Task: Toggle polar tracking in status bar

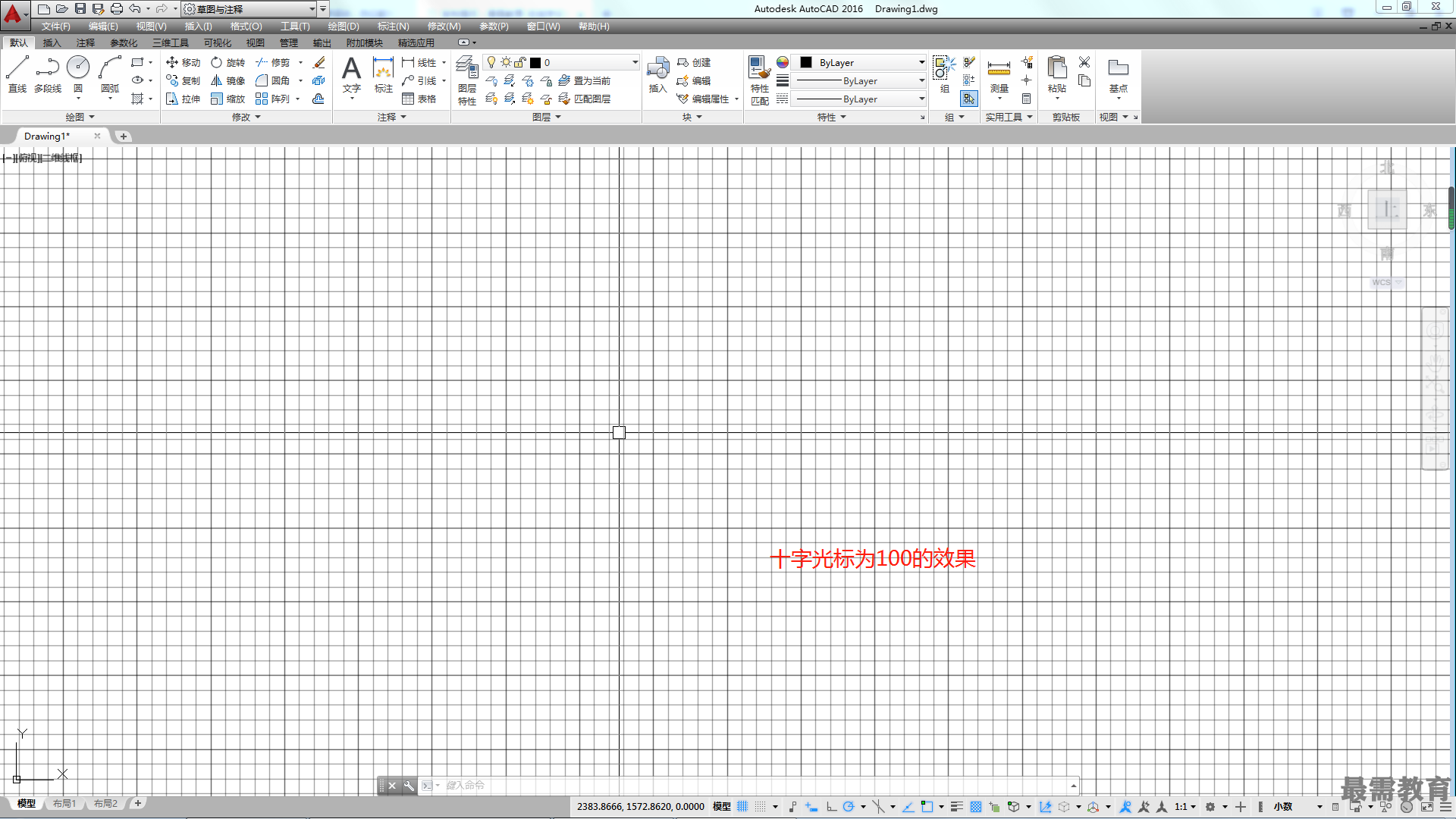Action: [x=849, y=807]
